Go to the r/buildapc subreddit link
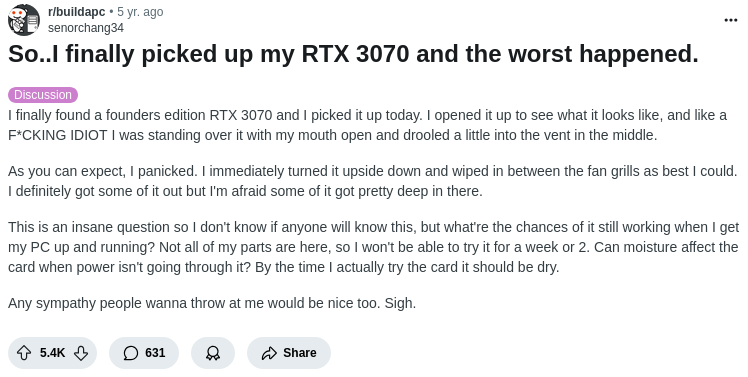The height and width of the screenshot is (377, 748). (x=76, y=12)
